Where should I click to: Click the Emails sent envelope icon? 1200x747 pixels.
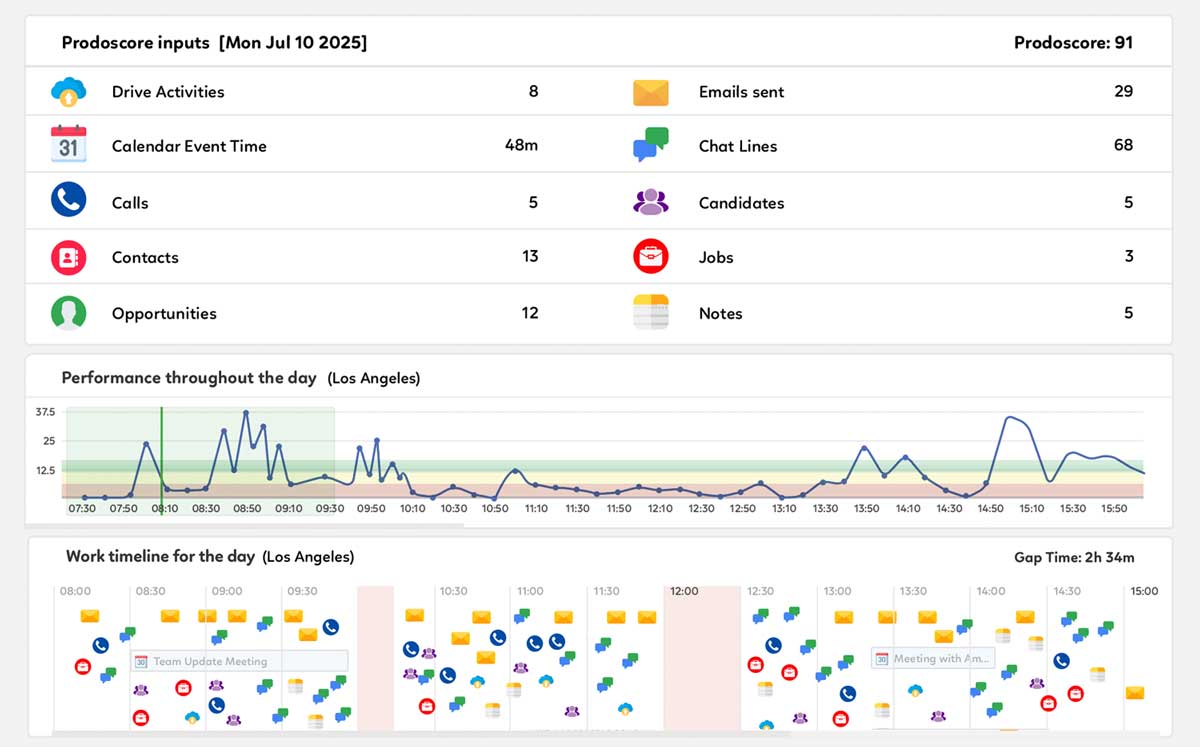[x=651, y=91]
